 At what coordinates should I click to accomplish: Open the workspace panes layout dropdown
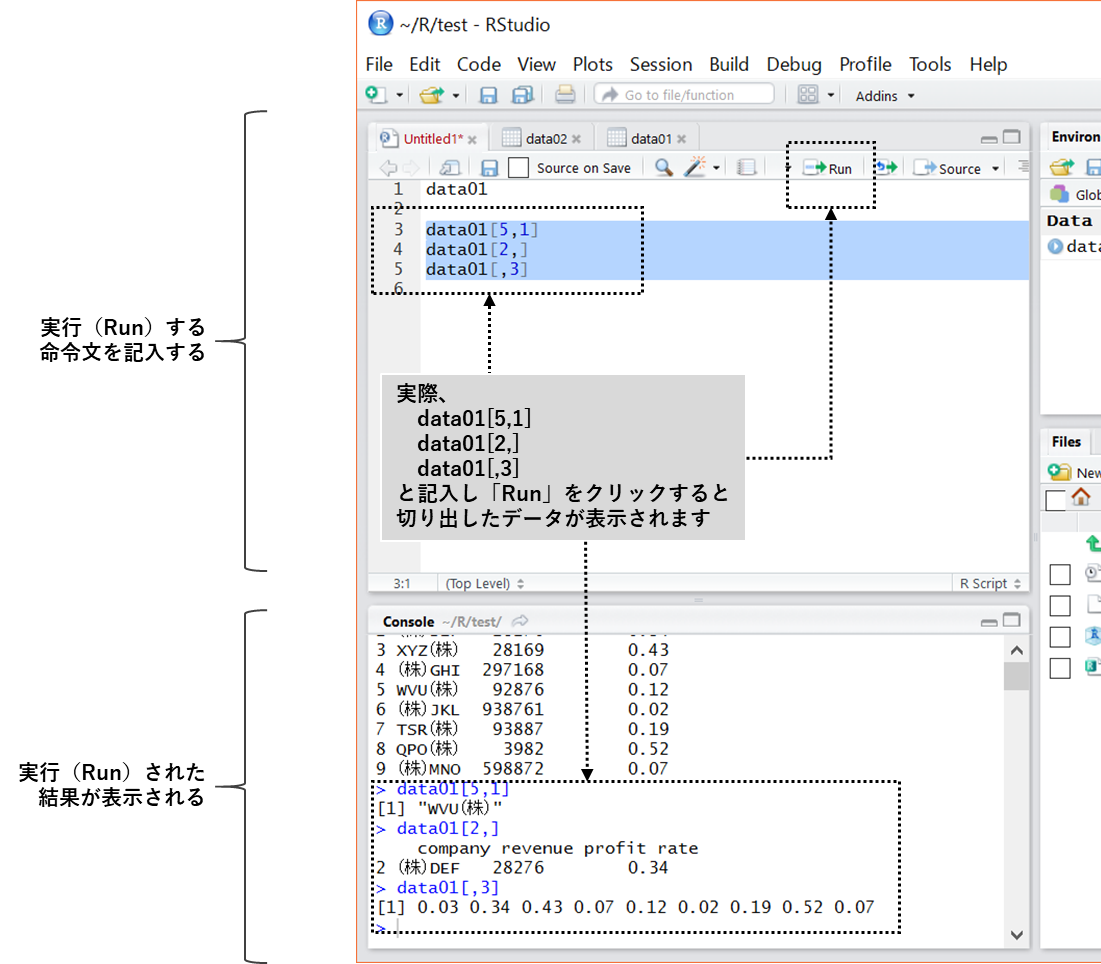click(830, 96)
